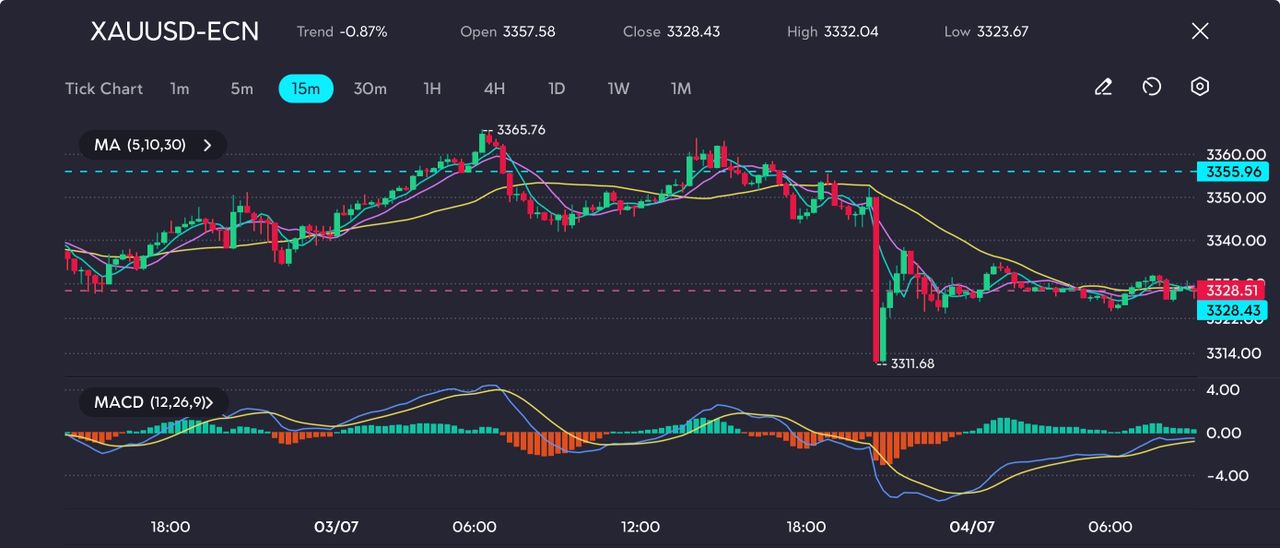Switch to the 30m timeframe

(370, 89)
